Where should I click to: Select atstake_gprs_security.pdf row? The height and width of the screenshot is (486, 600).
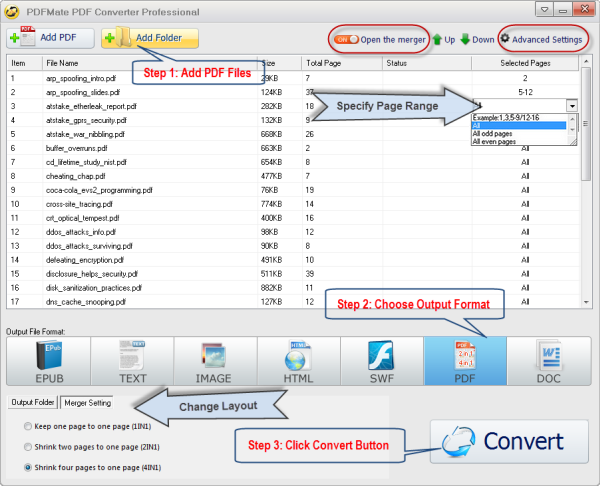pos(293,120)
